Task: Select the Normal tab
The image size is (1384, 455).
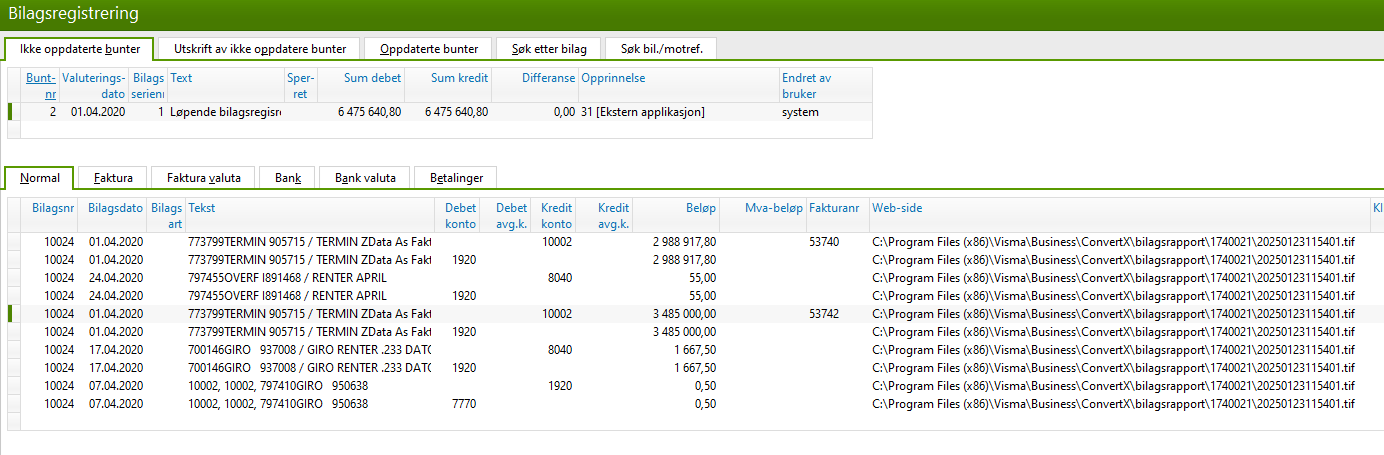Action: (x=40, y=178)
